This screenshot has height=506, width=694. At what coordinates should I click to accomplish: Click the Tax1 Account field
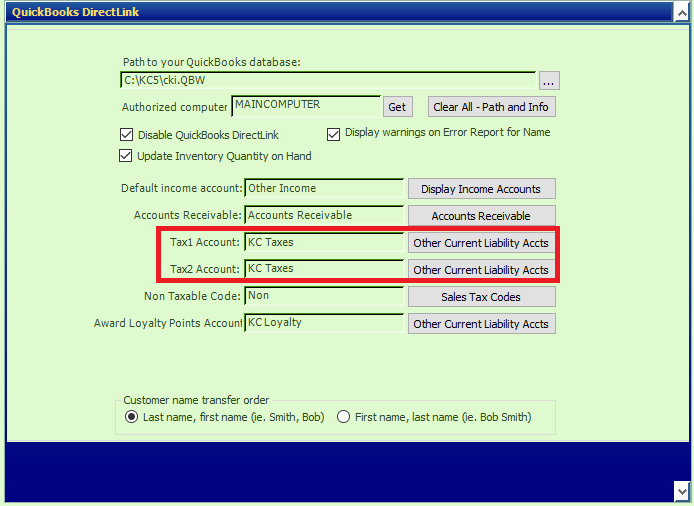(x=324, y=242)
